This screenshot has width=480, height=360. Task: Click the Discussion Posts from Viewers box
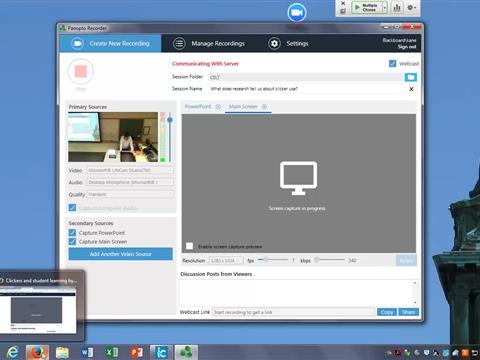click(x=299, y=293)
